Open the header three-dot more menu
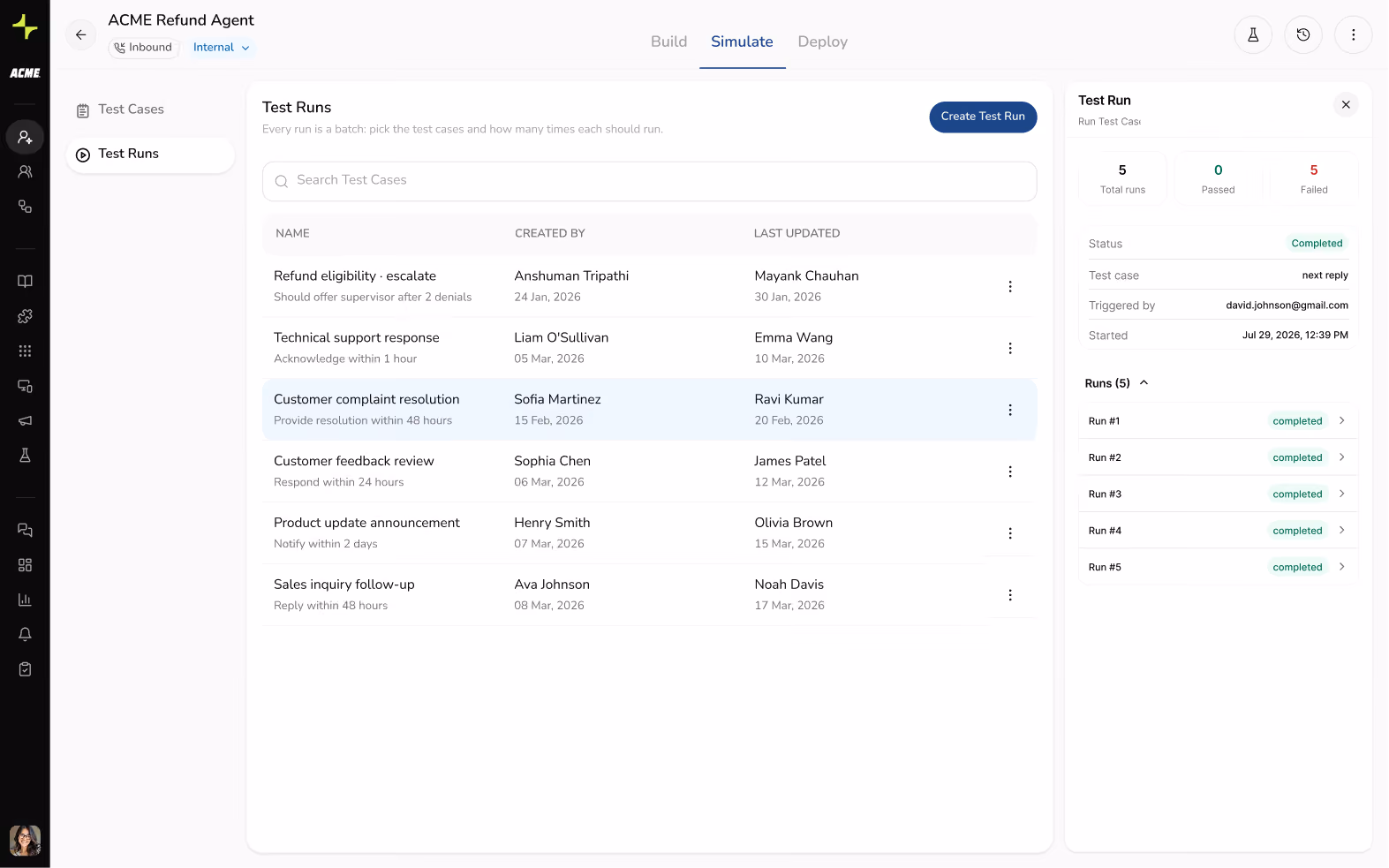Viewport: 1389px width, 868px height. coord(1354,35)
